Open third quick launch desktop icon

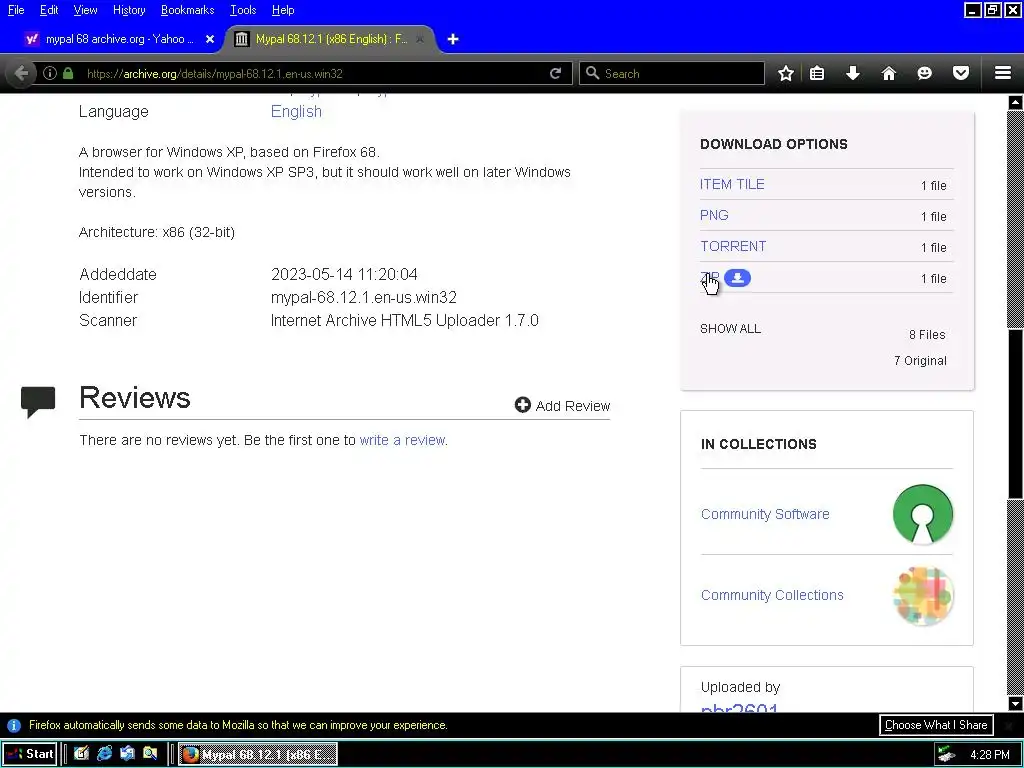[127, 754]
